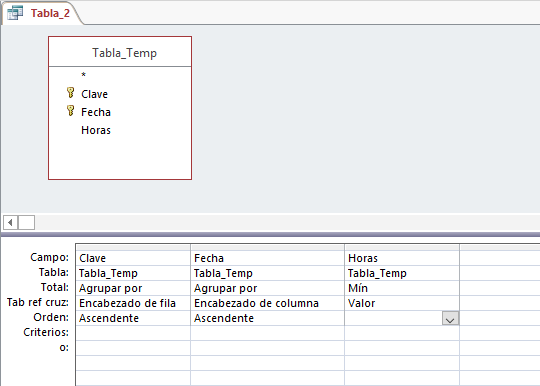Click the column selector bar above Clave

[133, 247]
